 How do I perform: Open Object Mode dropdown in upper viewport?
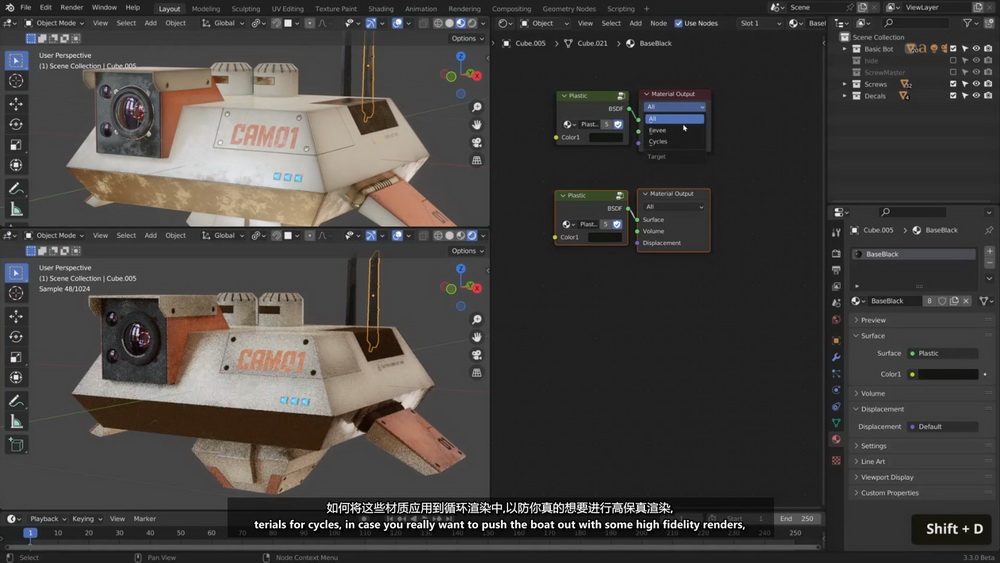[x=54, y=23]
